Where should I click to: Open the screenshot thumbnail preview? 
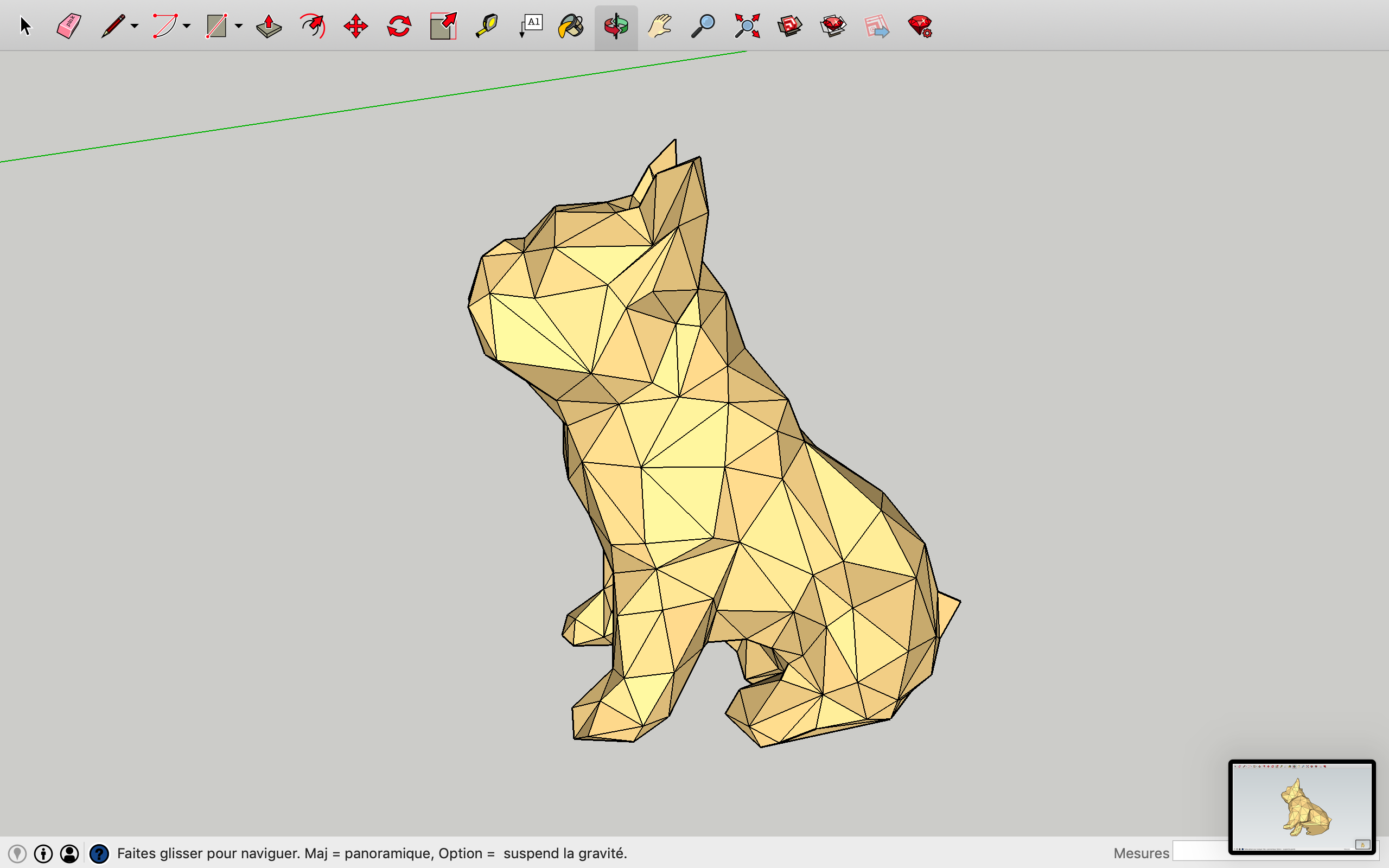[1302, 807]
